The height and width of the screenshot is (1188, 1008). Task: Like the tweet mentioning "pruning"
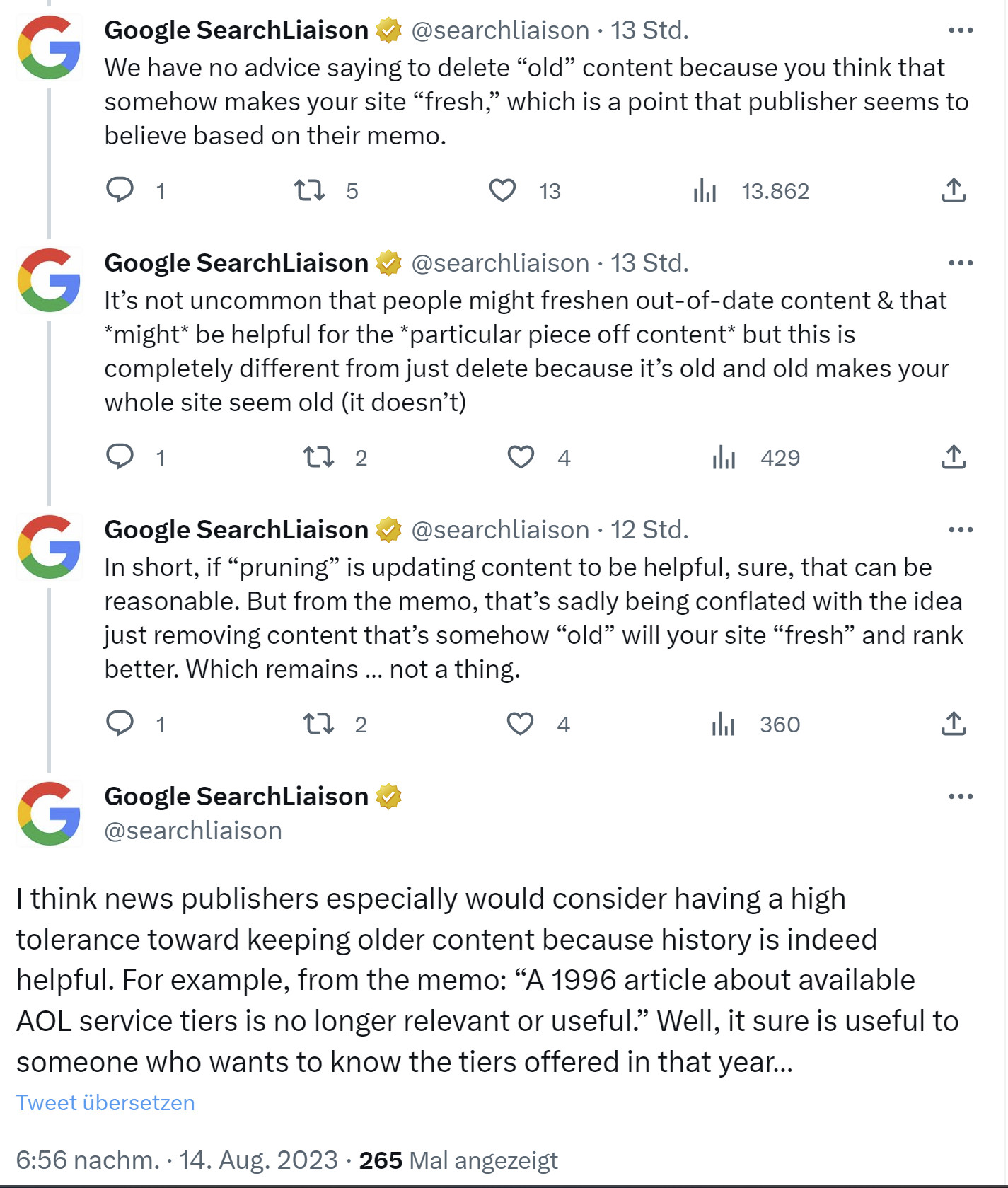(x=520, y=723)
